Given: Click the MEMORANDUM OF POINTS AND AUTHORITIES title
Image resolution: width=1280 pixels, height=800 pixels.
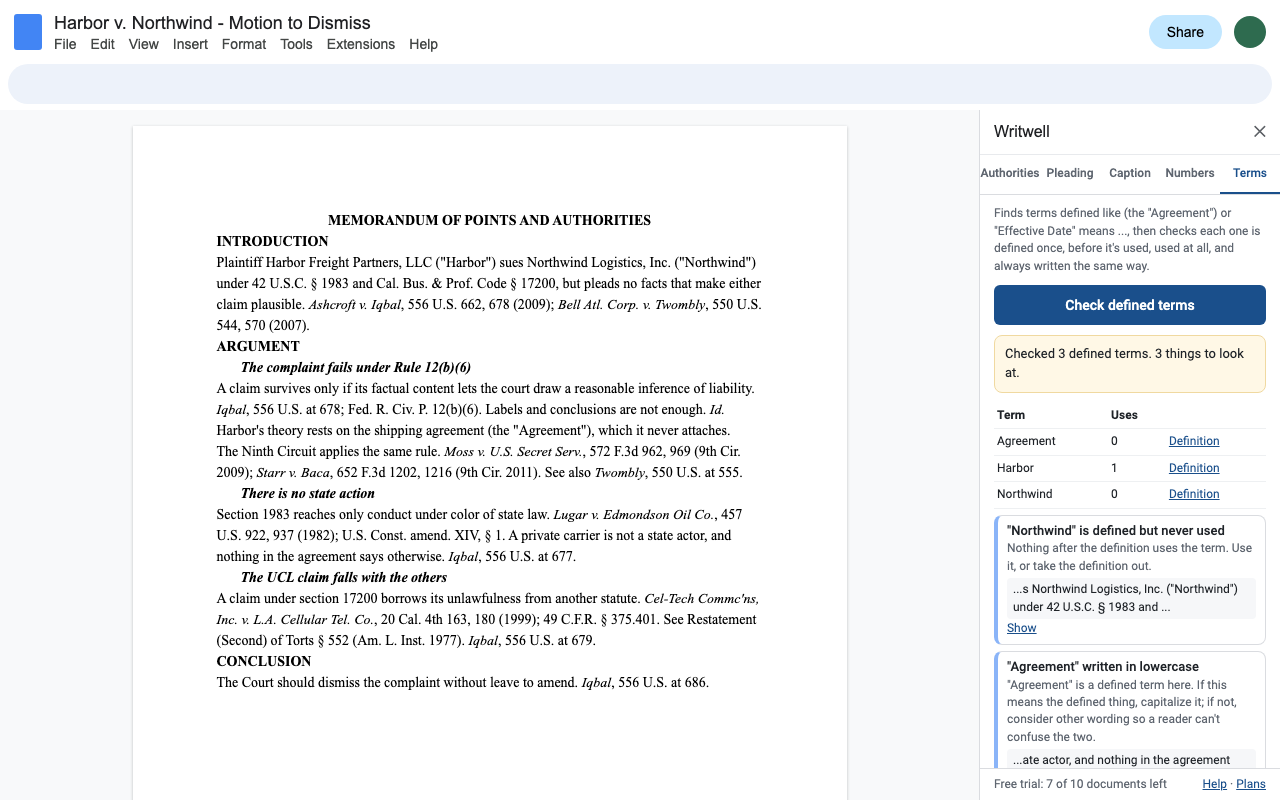Looking at the screenshot, I should tap(490, 220).
